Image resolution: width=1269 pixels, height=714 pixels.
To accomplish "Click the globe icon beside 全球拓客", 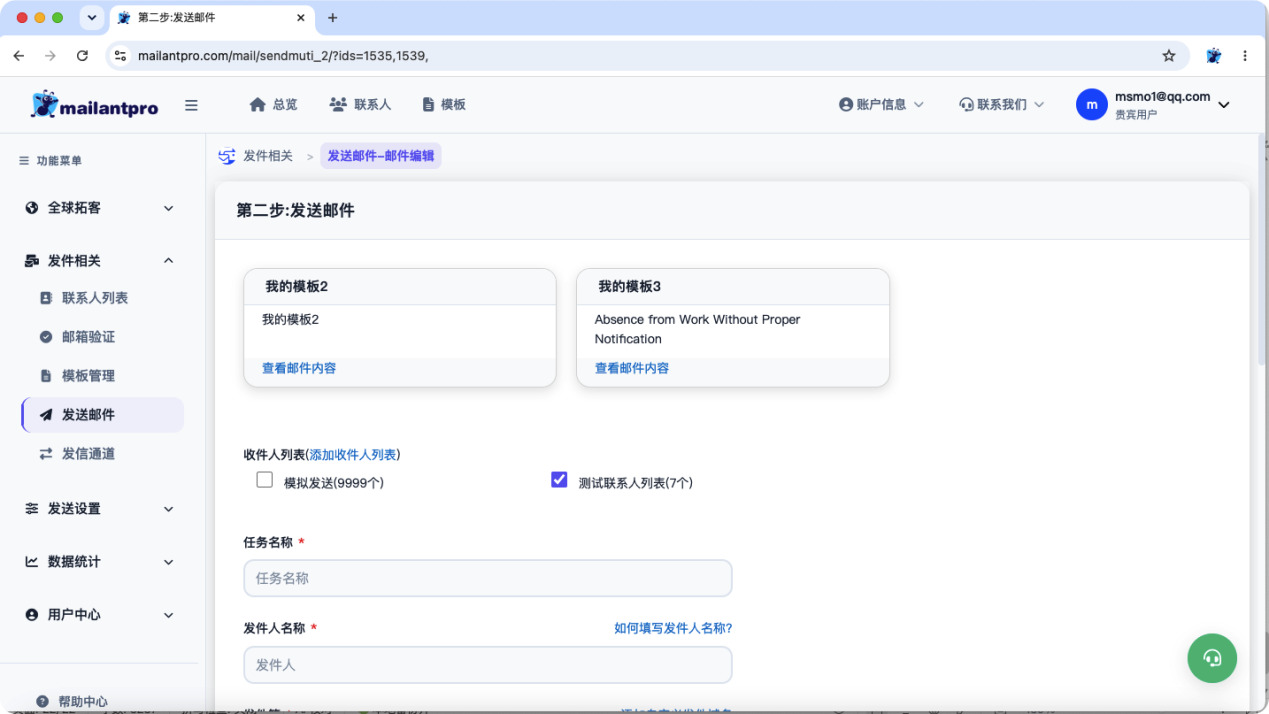I will coord(32,208).
